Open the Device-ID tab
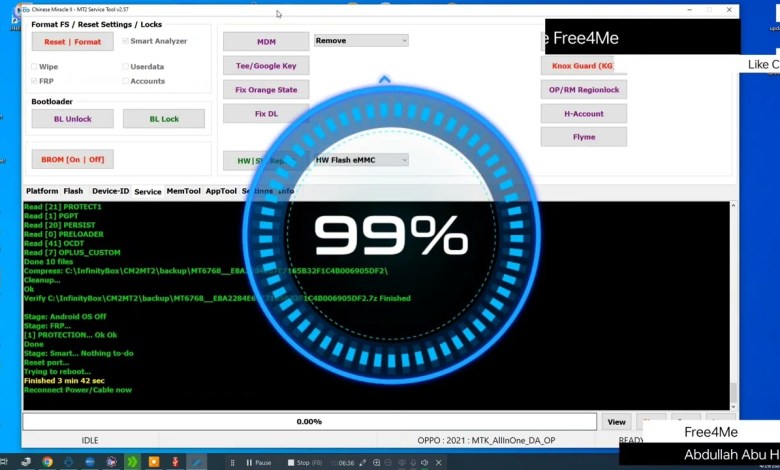Viewport: 780px width, 470px height. point(110,191)
